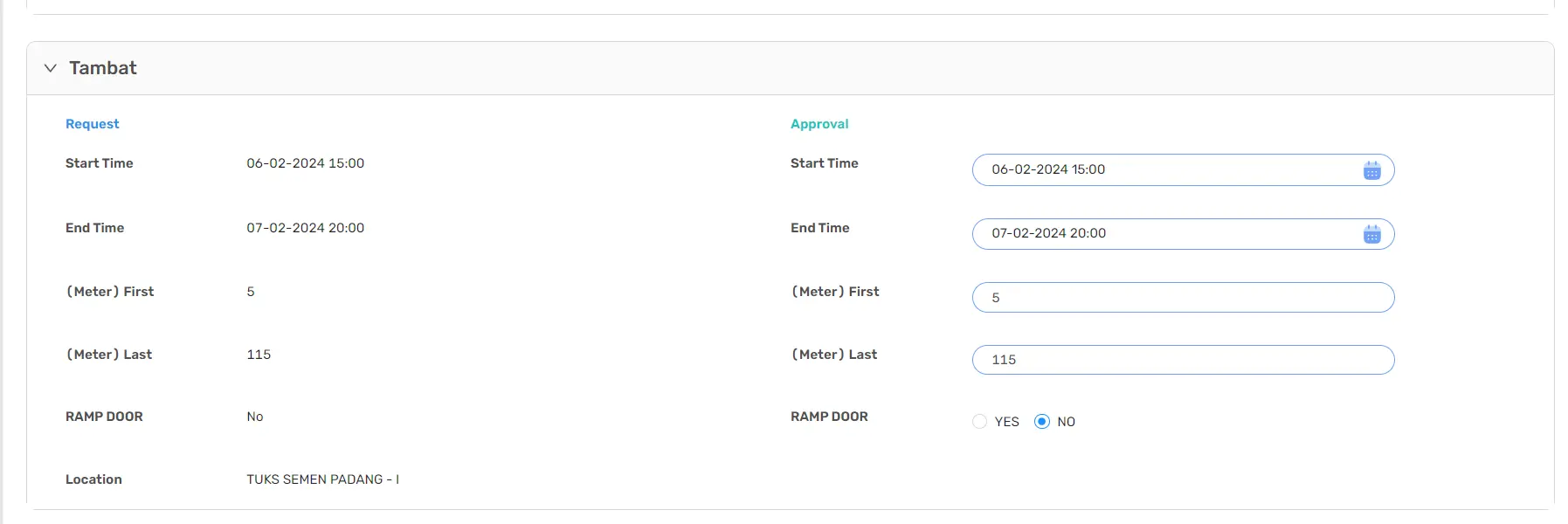Choose NO radio for RAMP DOOR
The height and width of the screenshot is (524, 1568).
pyautogui.click(x=1041, y=422)
